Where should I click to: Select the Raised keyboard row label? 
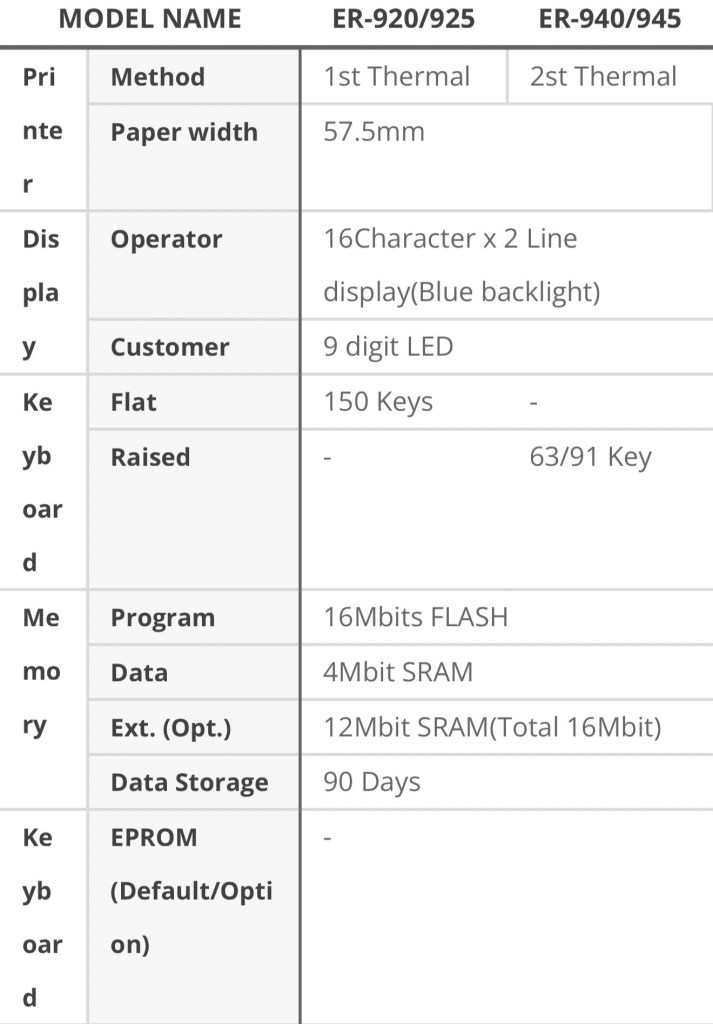click(x=150, y=457)
